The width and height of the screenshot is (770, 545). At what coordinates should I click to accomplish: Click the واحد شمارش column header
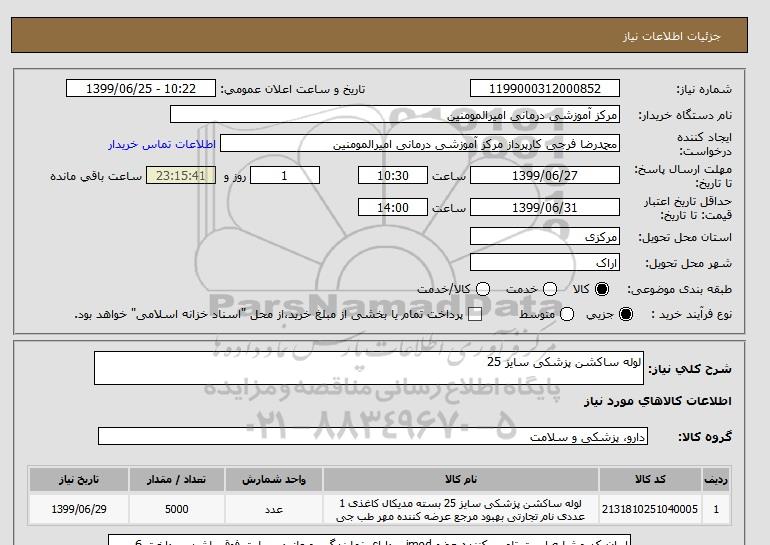click(x=274, y=479)
